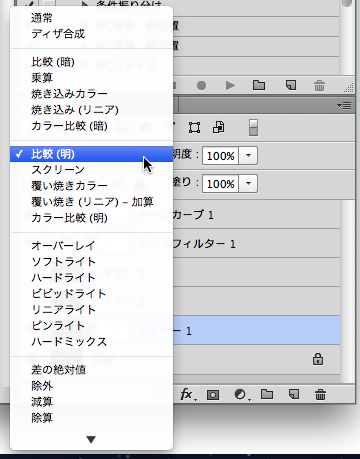360x459 pixels.
Task: Select the フィルター 1 adjustment layer
Action: tap(257, 244)
